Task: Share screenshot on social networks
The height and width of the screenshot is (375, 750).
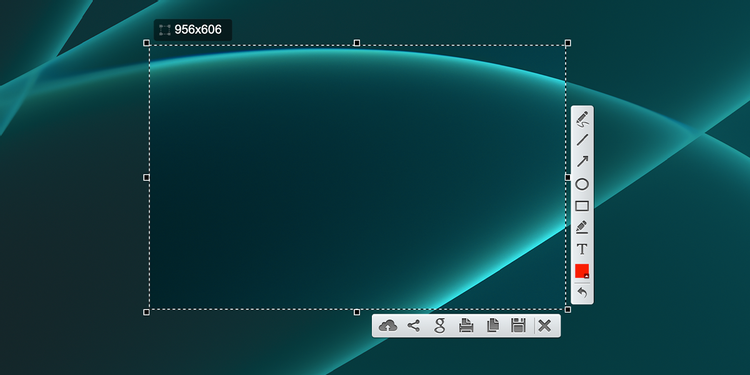Action: [x=414, y=326]
